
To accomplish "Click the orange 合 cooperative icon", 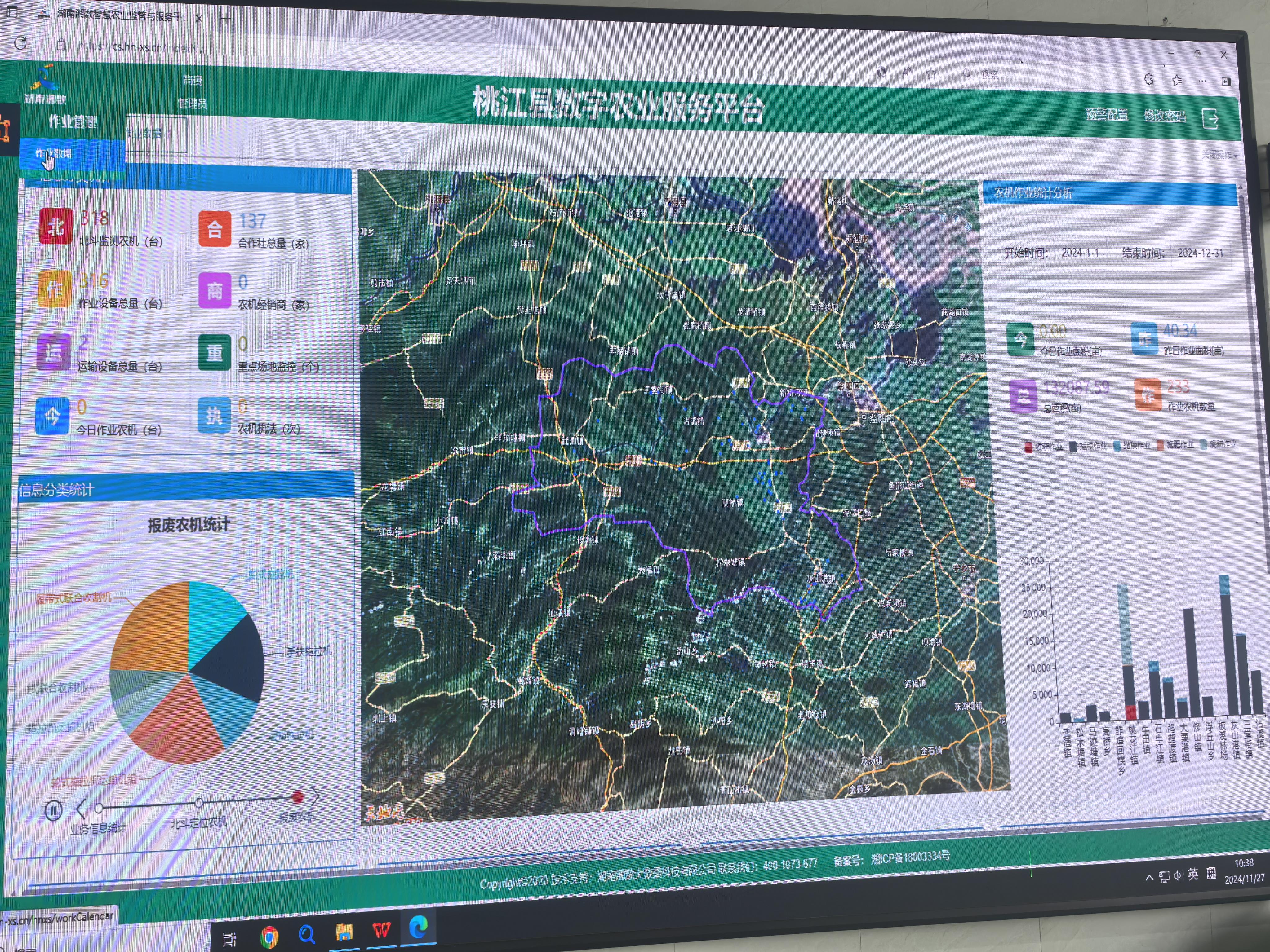I will point(215,228).
